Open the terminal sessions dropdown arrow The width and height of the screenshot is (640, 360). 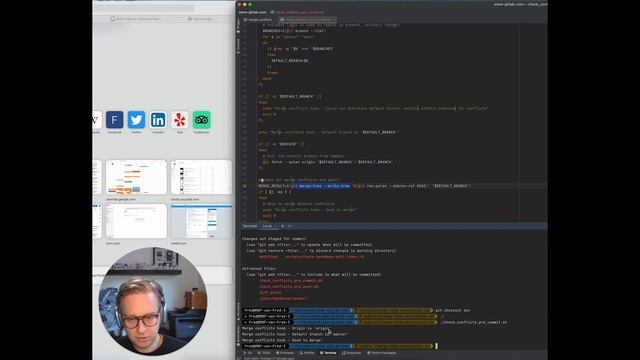(290, 226)
